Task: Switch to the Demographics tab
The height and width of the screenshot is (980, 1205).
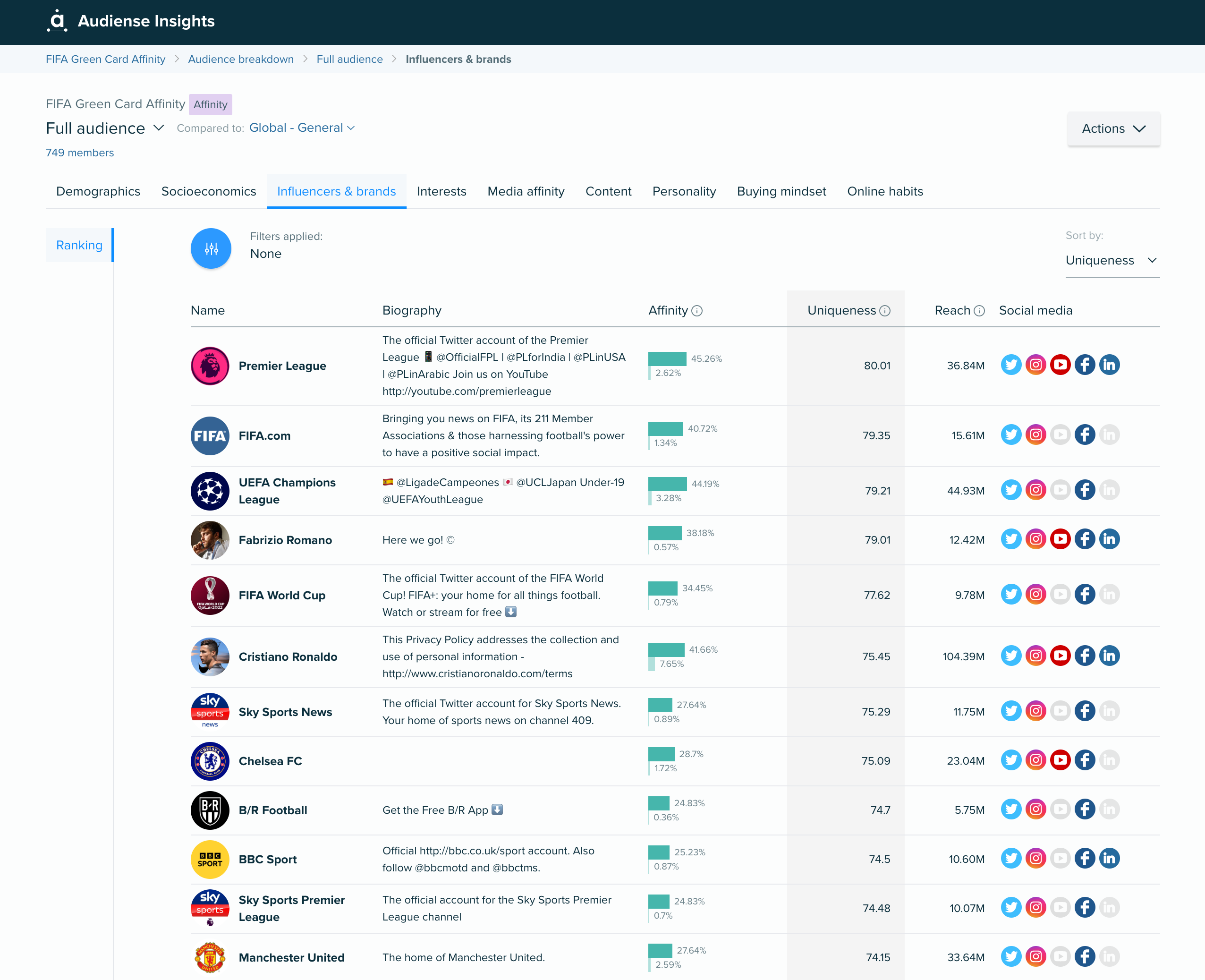Action: 98,191
